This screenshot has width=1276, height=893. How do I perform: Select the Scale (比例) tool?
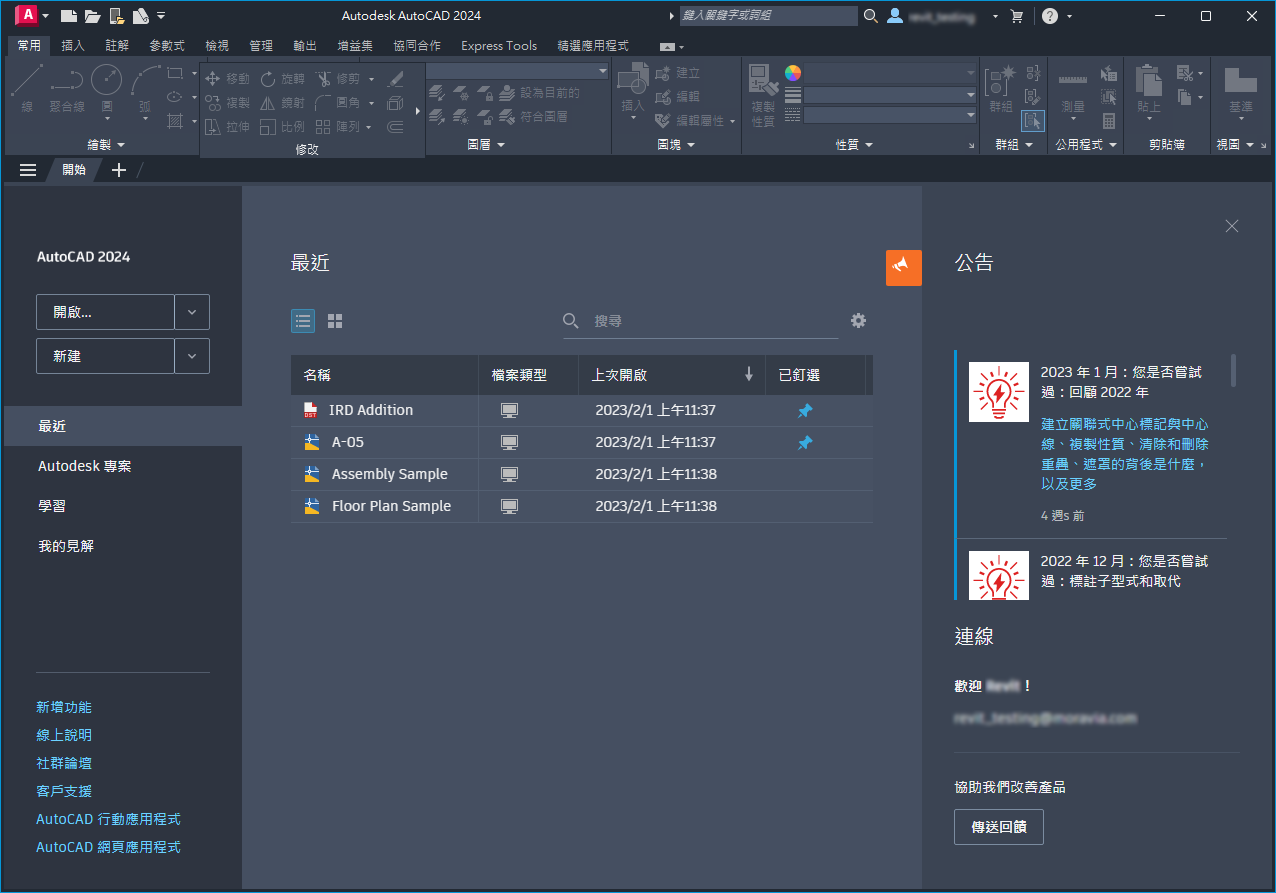(x=282, y=127)
